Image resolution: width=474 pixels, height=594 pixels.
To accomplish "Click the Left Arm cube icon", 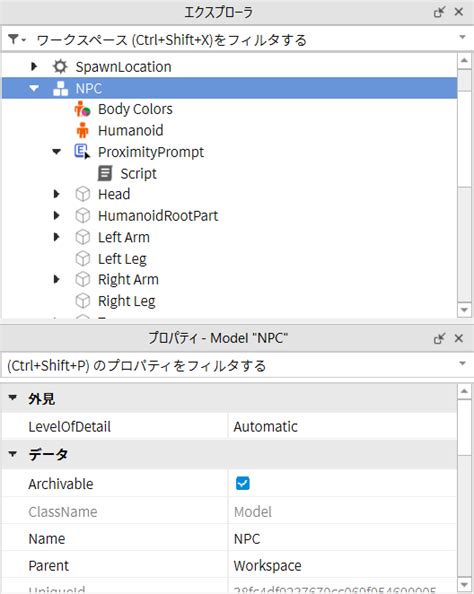I will [83, 238].
